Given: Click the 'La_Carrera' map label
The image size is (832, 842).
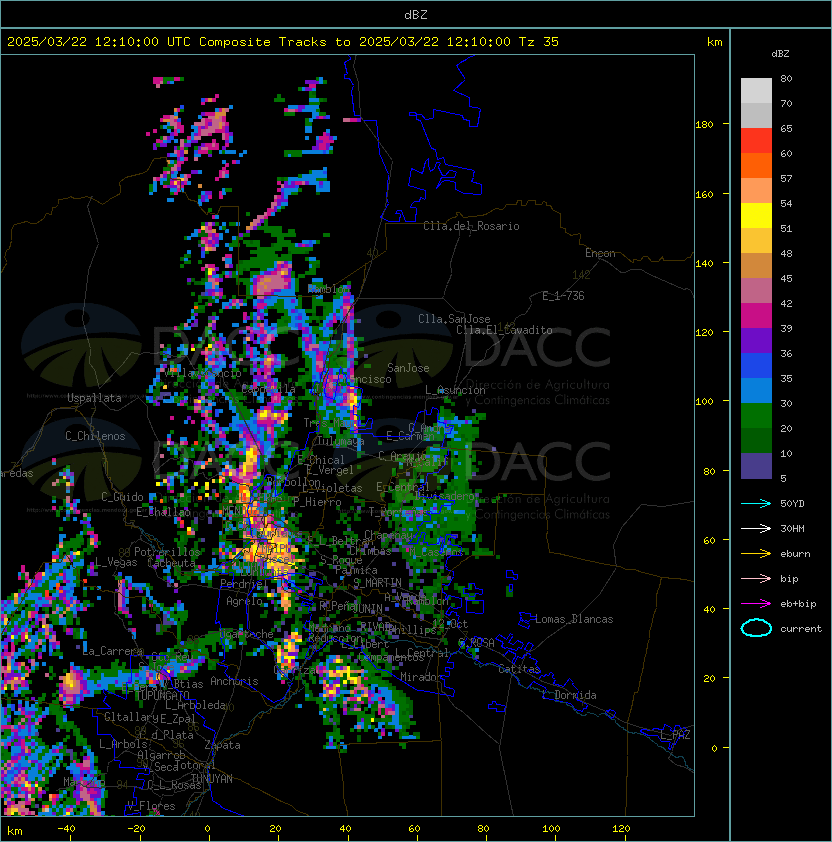Looking at the screenshot, I should [113, 651].
